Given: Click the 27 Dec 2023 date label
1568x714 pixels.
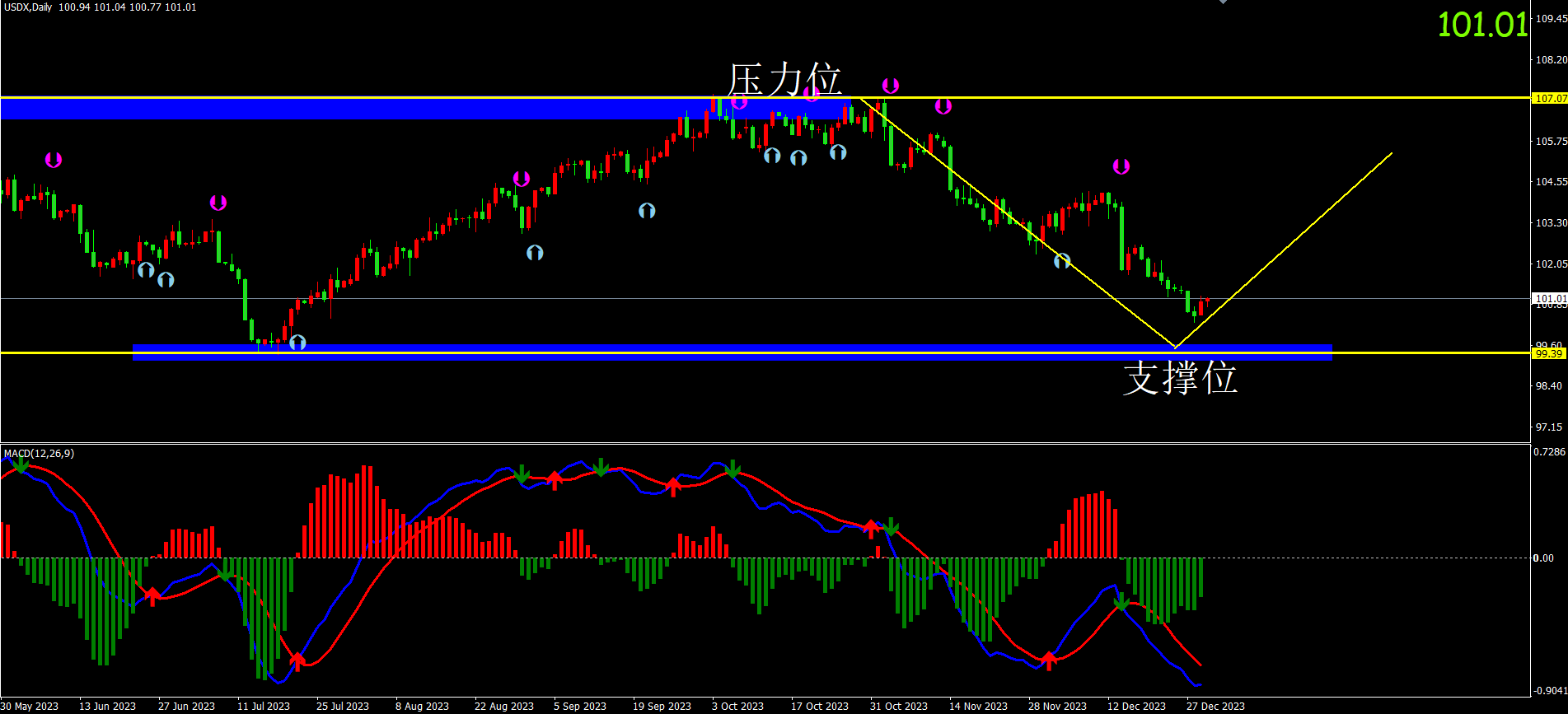Looking at the screenshot, I should [x=1215, y=706].
